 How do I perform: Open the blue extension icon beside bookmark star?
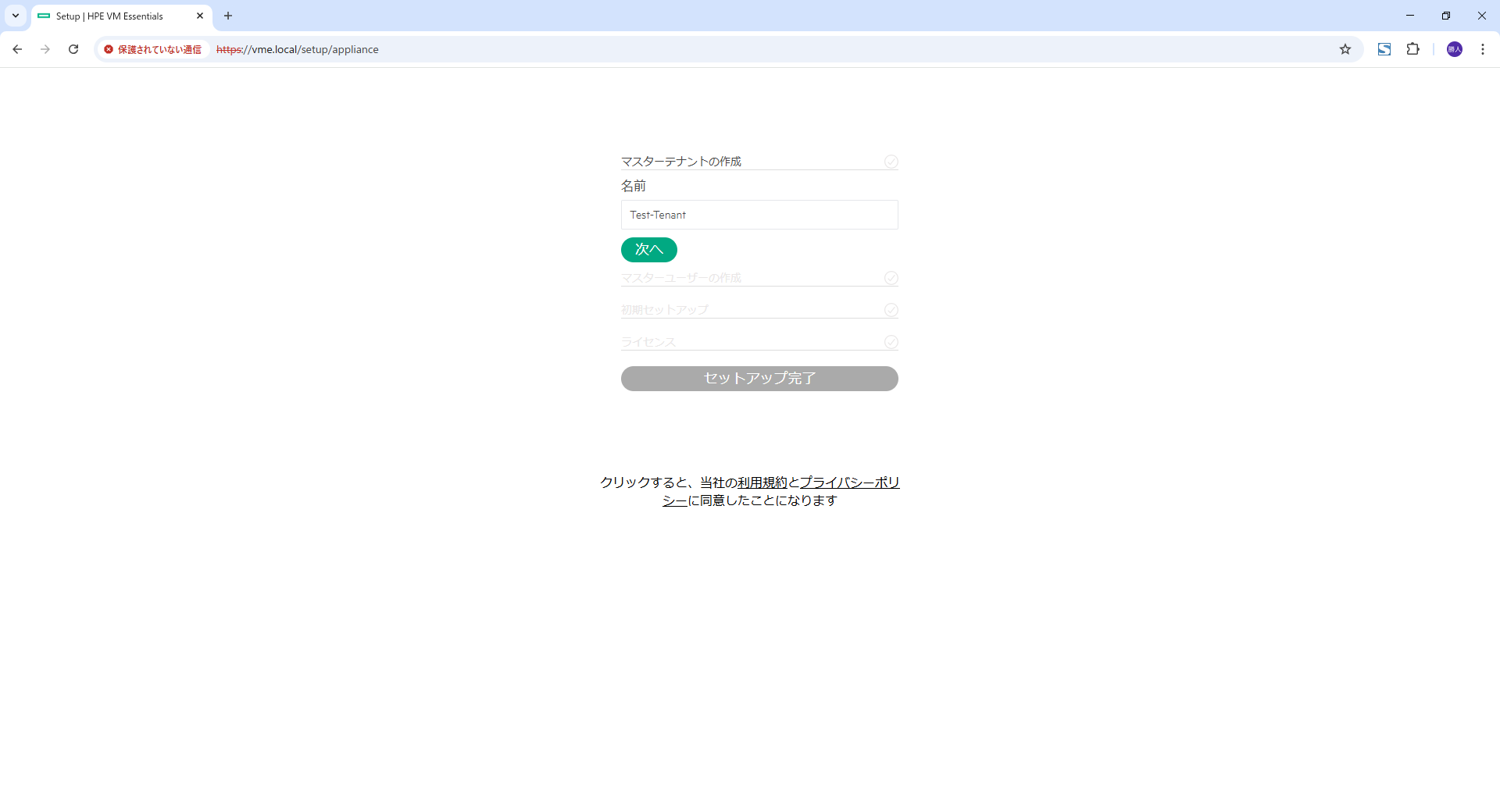(1384, 49)
